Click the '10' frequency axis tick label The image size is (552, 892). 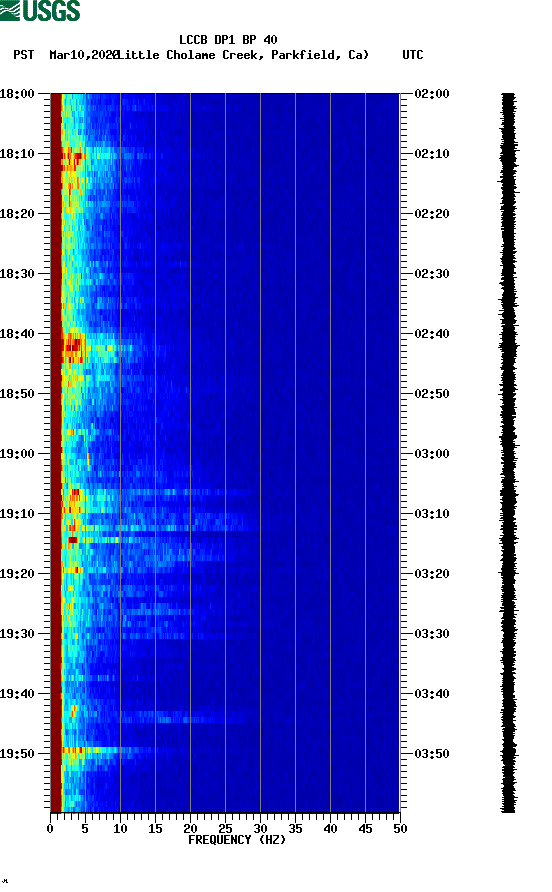click(120, 829)
